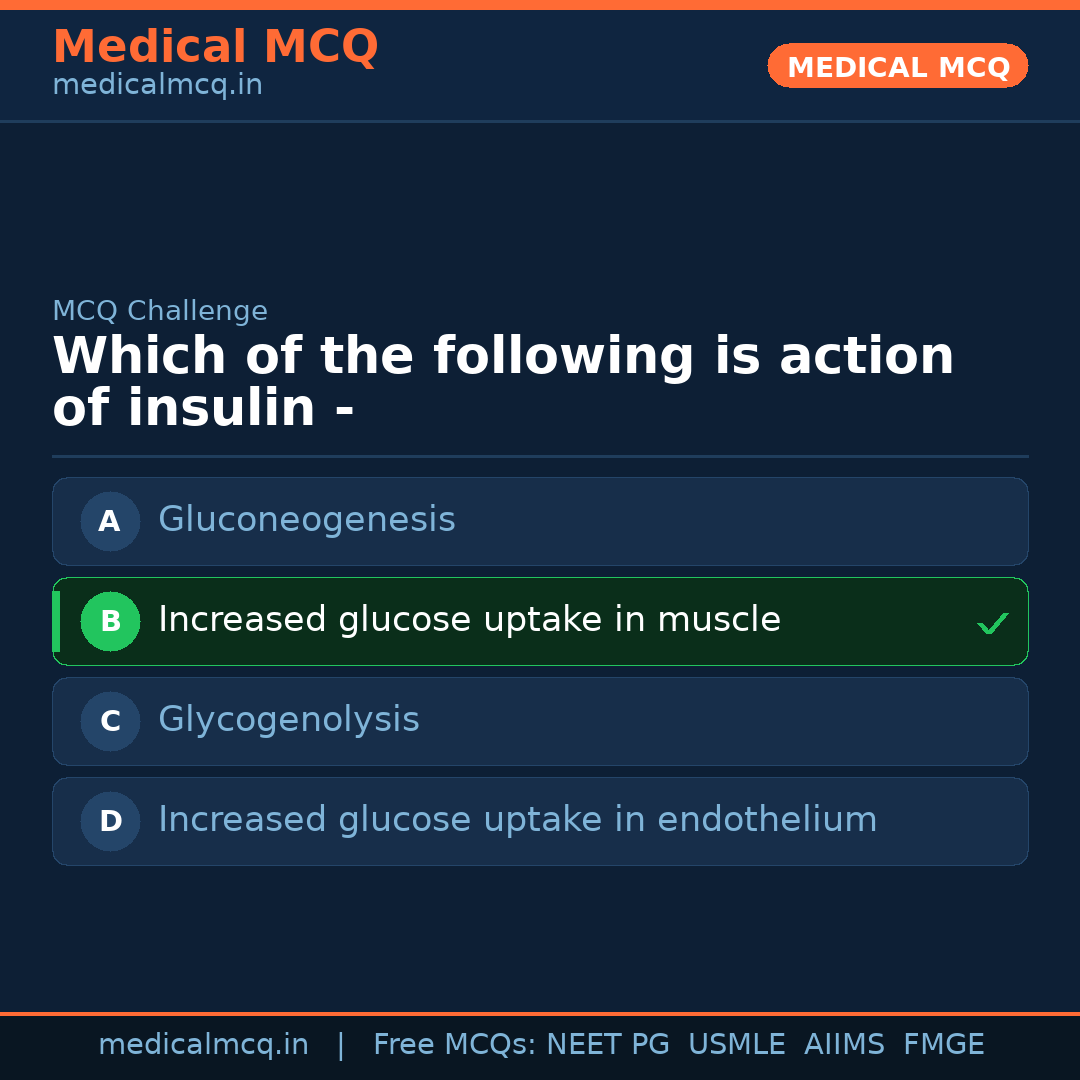1080x1080 pixels.
Task: Click the FMGE footer label
Action: pyautogui.click(x=944, y=1045)
